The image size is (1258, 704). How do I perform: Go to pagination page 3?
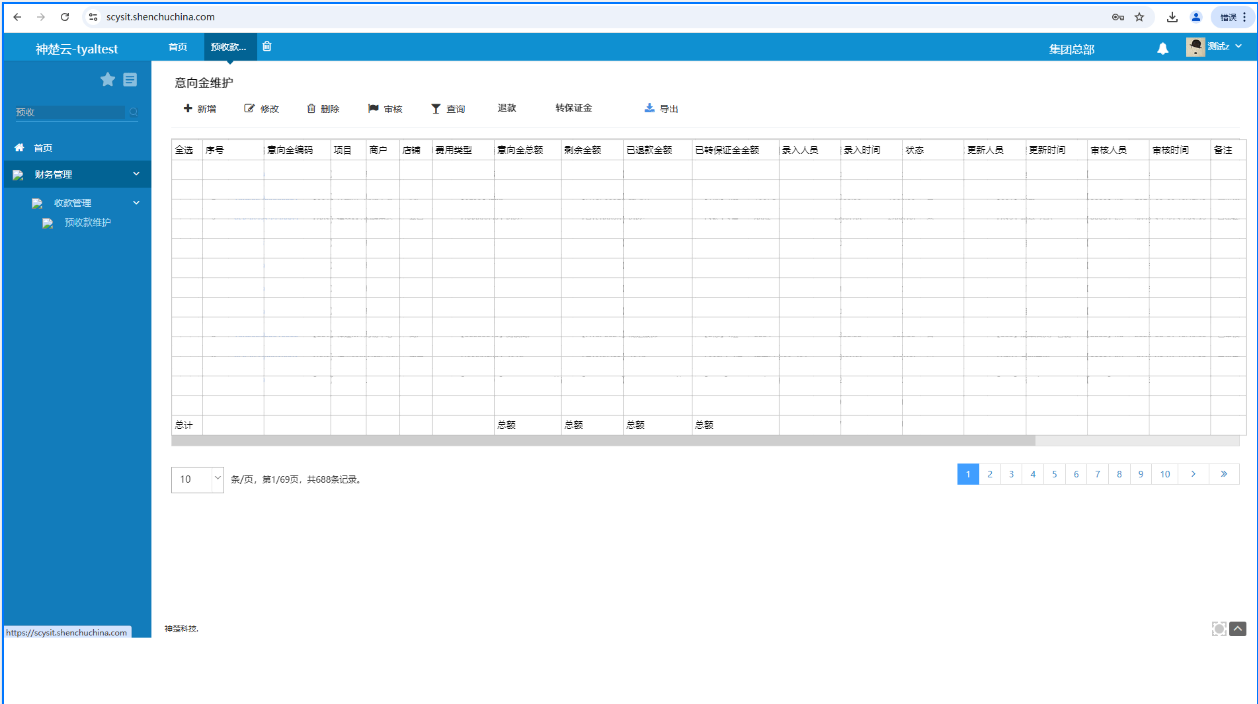point(1012,474)
